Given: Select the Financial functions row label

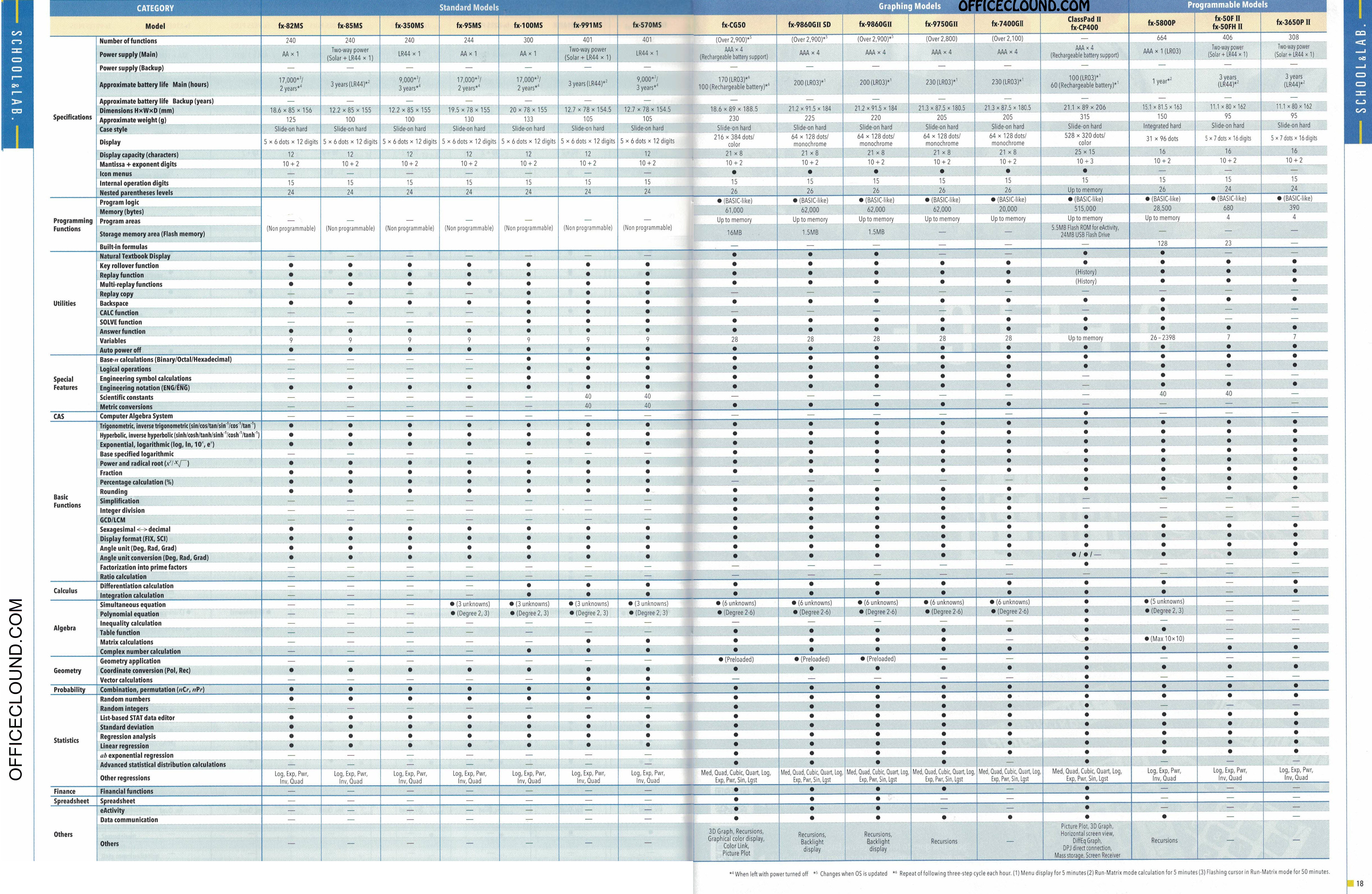Looking at the screenshot, I should [x=127, y=792].
